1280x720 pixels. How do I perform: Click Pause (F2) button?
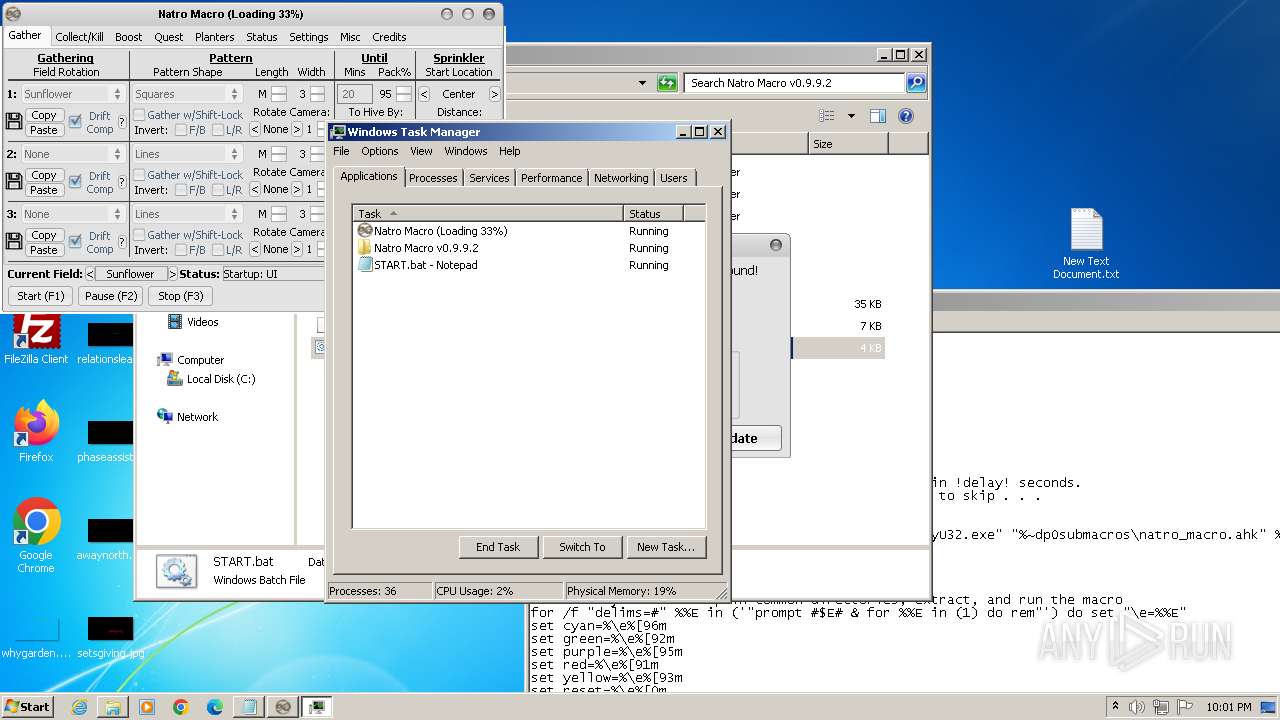[x=111, y=296]
